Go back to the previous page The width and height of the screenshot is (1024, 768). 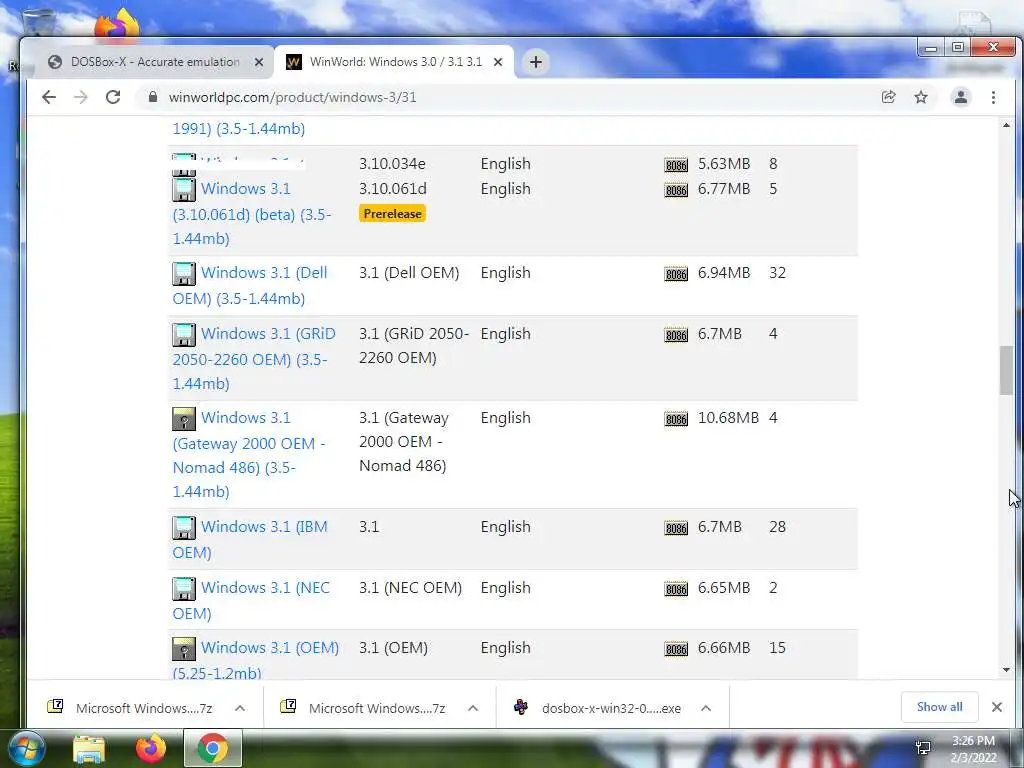49,97
